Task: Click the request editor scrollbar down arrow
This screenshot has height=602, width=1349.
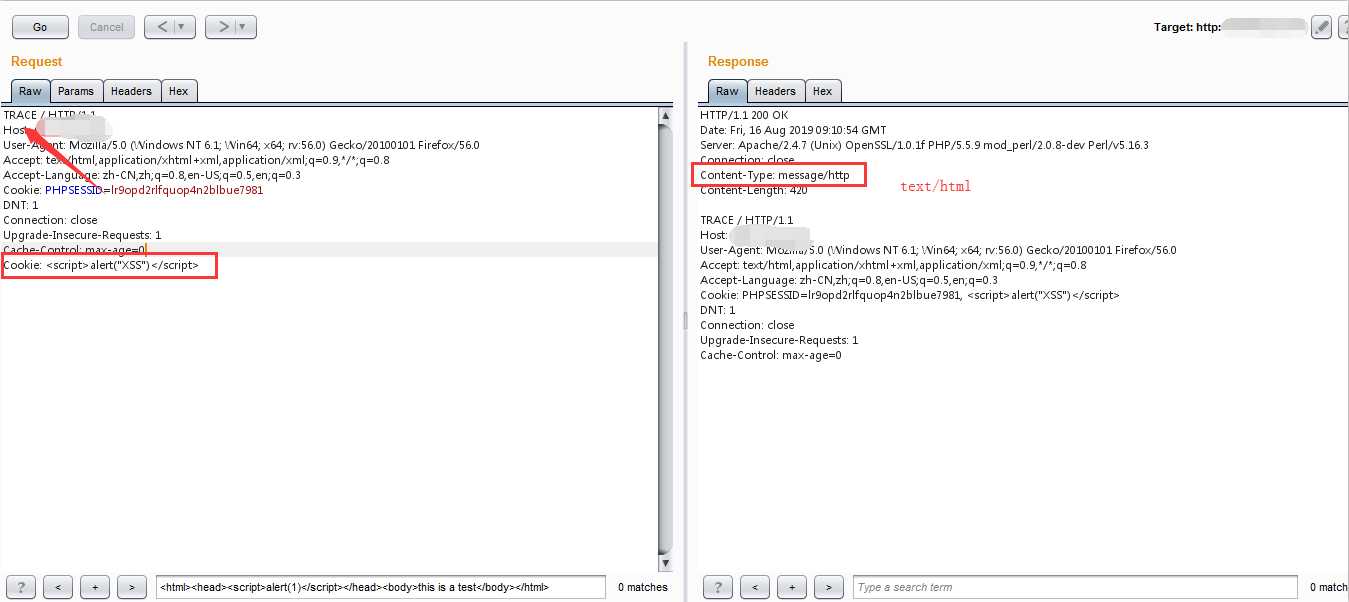Action: pyautogui.click(x=666, y=563)
